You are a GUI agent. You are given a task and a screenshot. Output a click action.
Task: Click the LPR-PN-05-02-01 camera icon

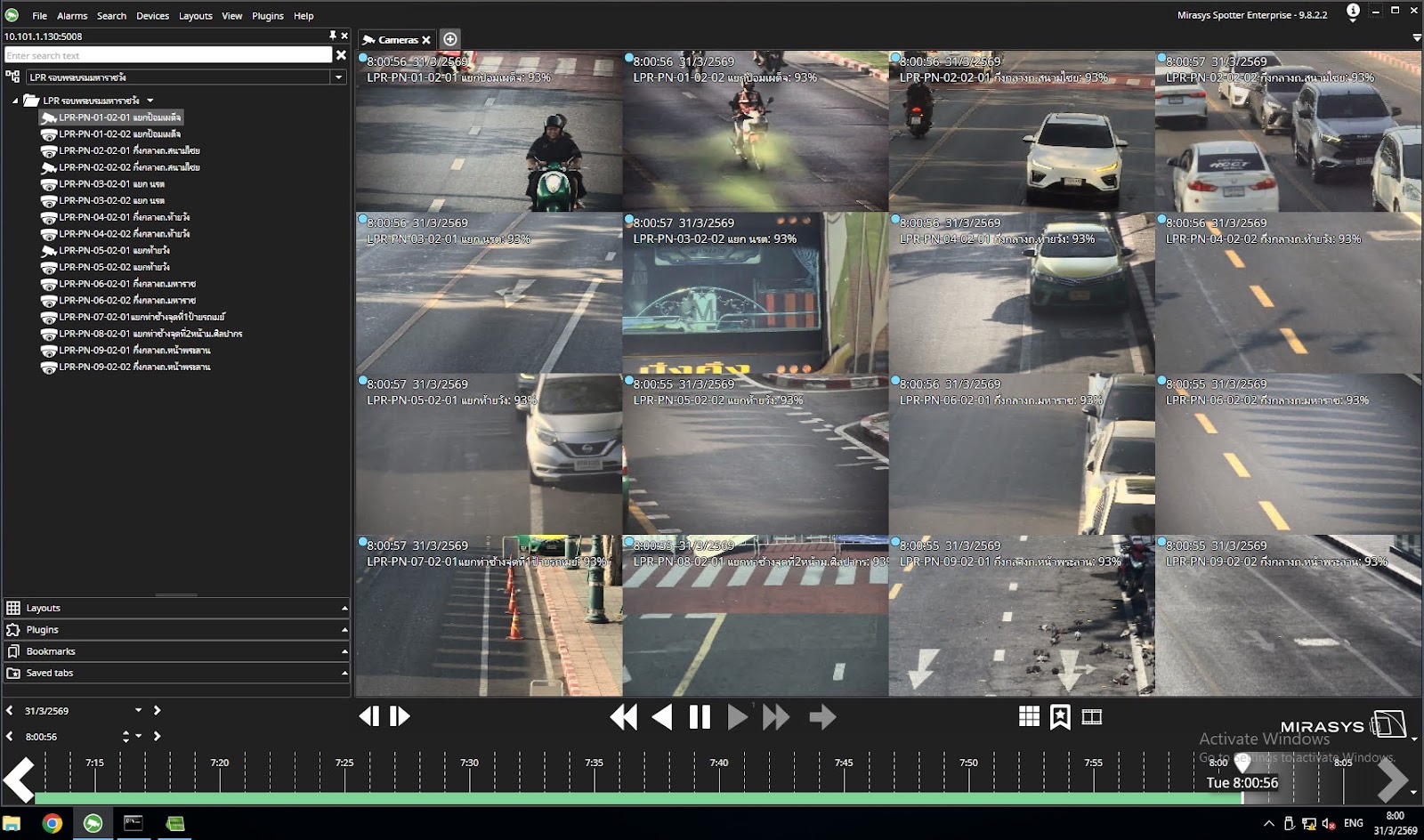pyautogui.click(x=49, y=251)
